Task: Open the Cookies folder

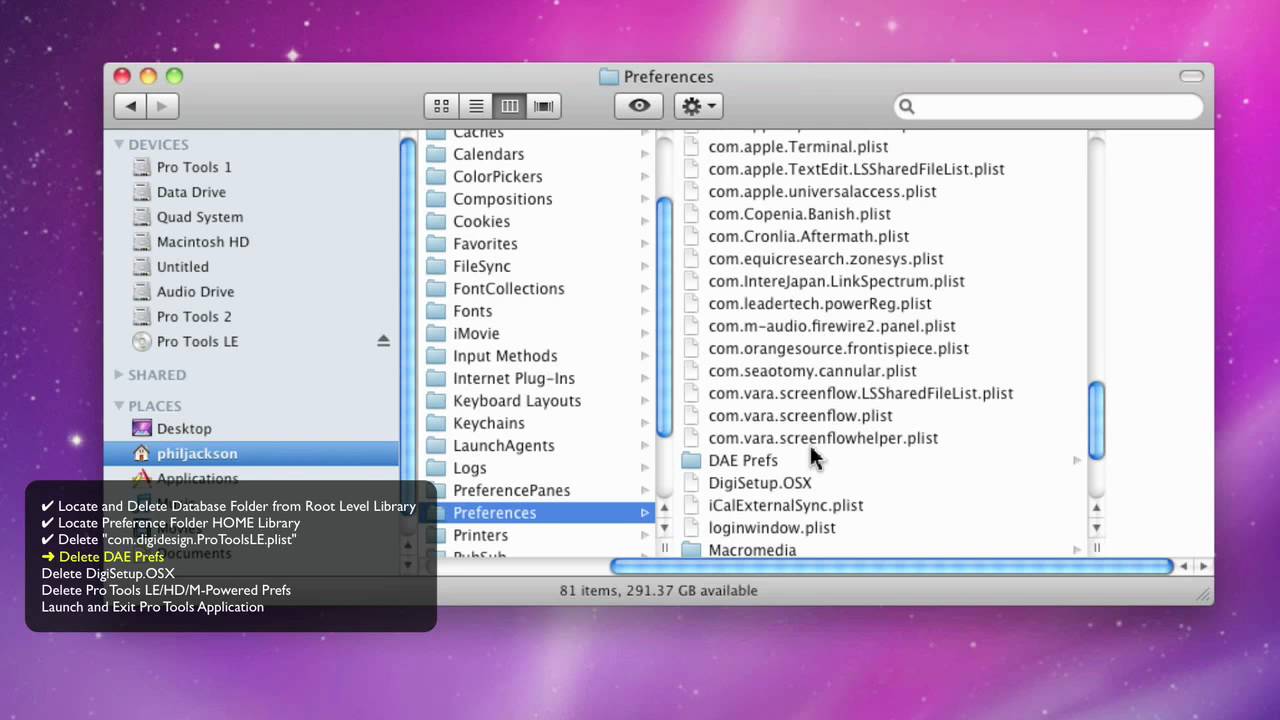Action: [x=481, y=222]
